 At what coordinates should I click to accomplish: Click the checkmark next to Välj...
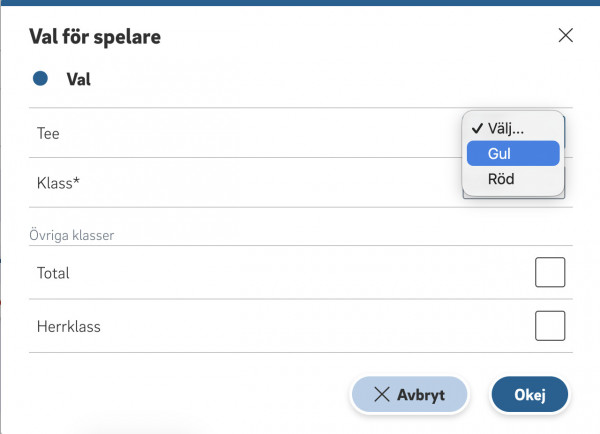478,128
